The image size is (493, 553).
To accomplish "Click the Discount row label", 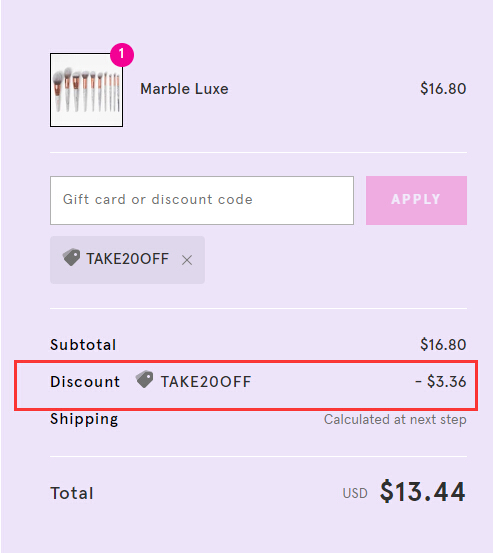I will (x=85, y=382).
